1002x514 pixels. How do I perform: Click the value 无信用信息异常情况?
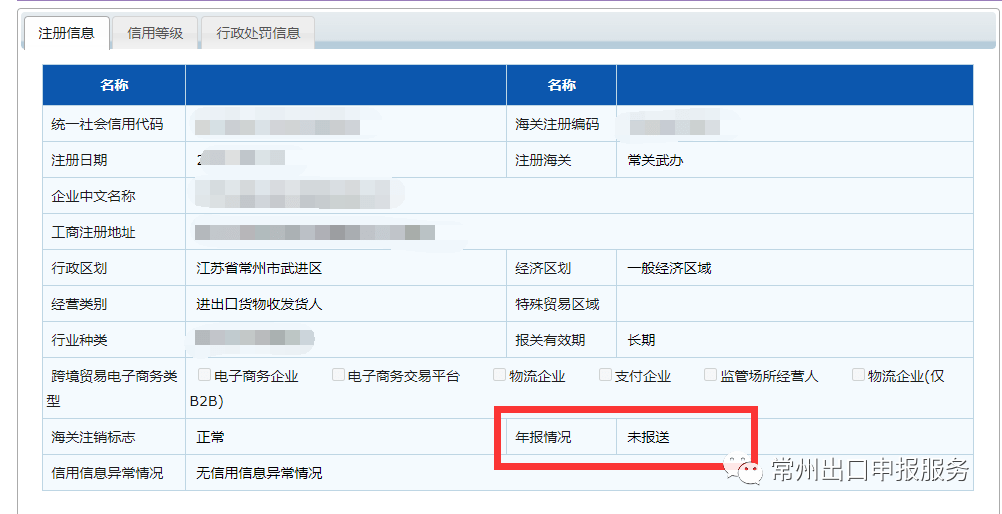pyautogui.click(x=259, y=473)
